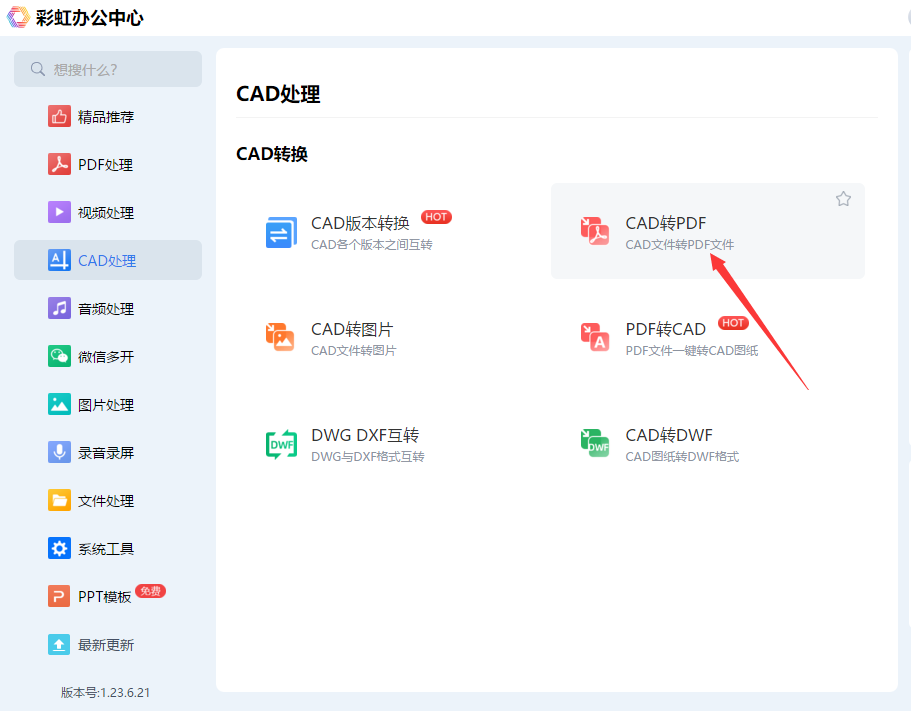Open the 视频处理 category
This screenshot has width=911, height=711.
coord(108,213)
